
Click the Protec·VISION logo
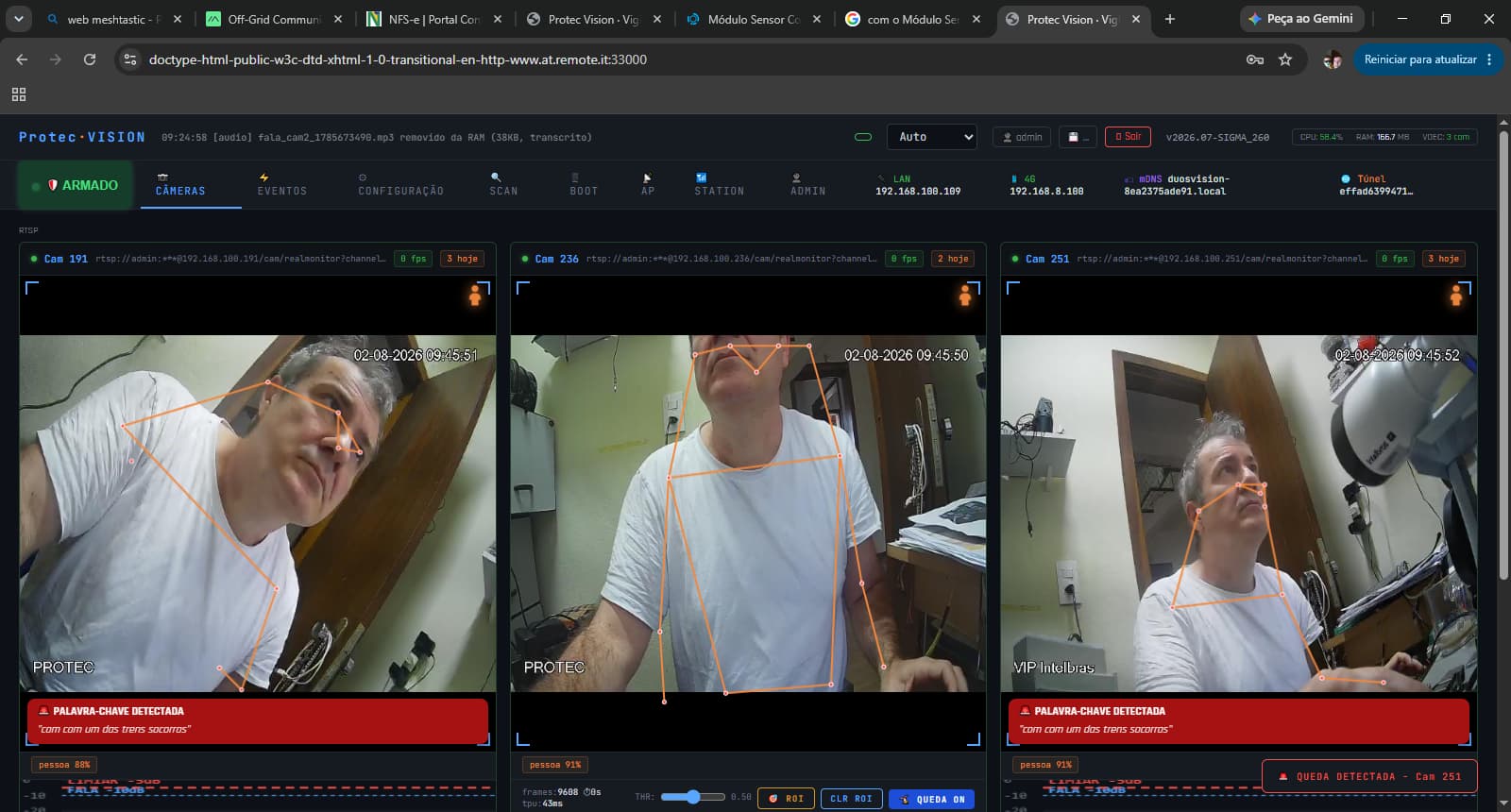tap(82, 137)
